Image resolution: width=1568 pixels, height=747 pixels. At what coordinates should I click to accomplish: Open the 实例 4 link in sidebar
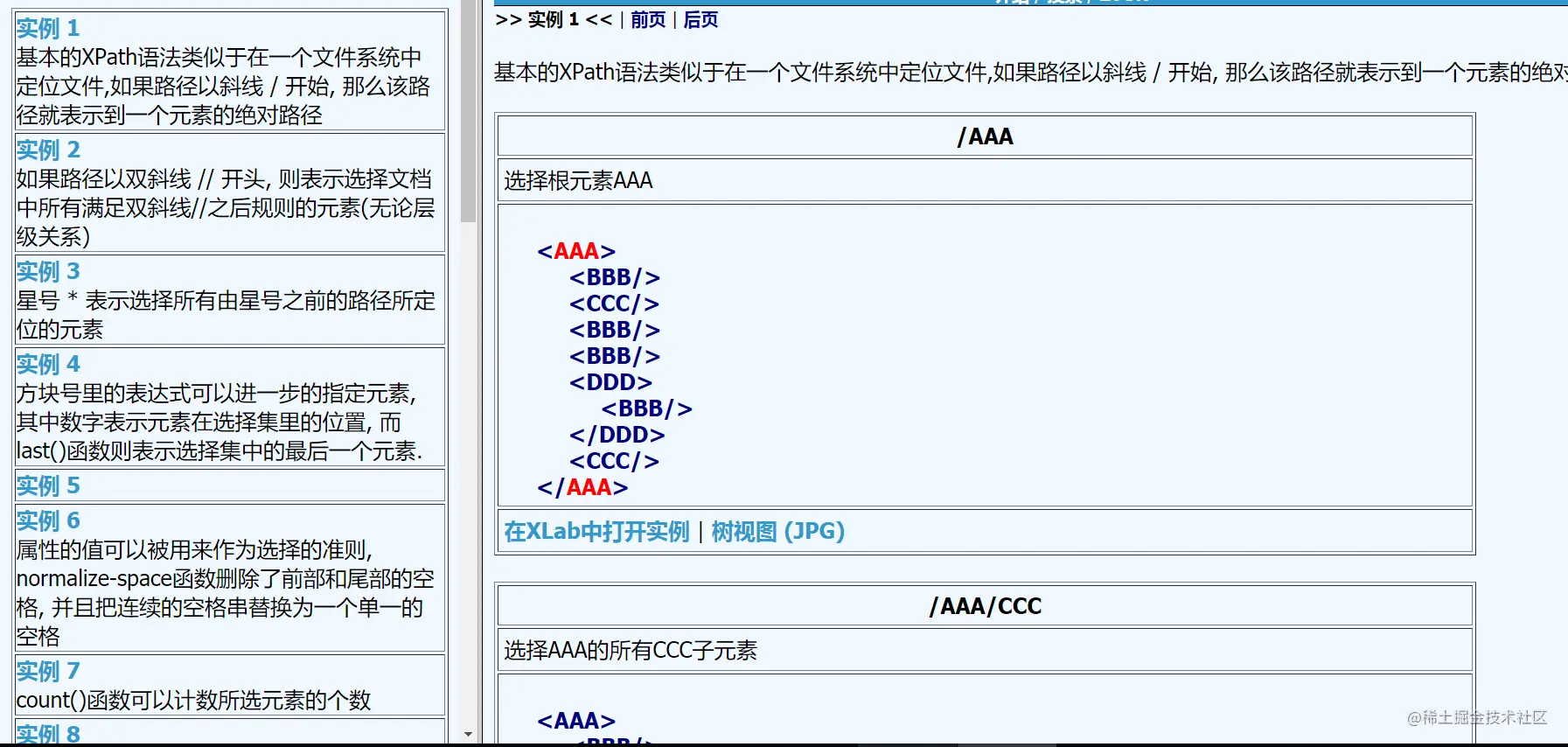tap(48, 364)
